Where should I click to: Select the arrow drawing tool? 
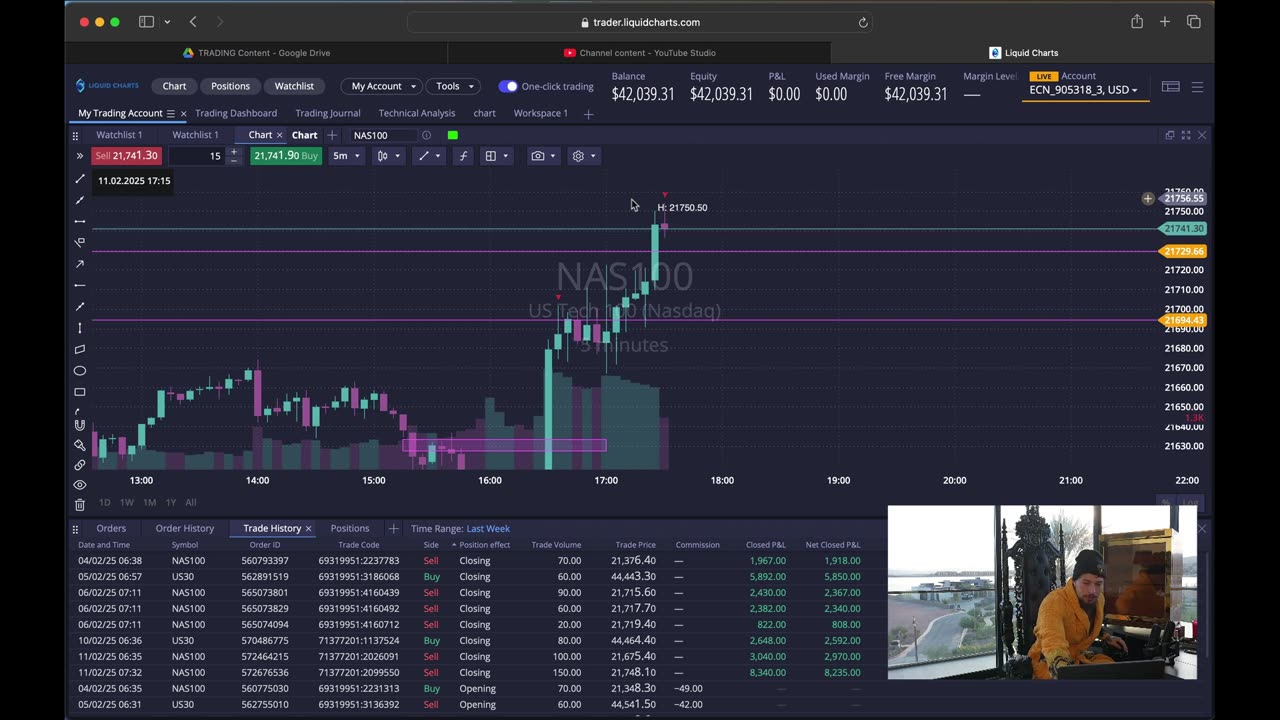80,264
